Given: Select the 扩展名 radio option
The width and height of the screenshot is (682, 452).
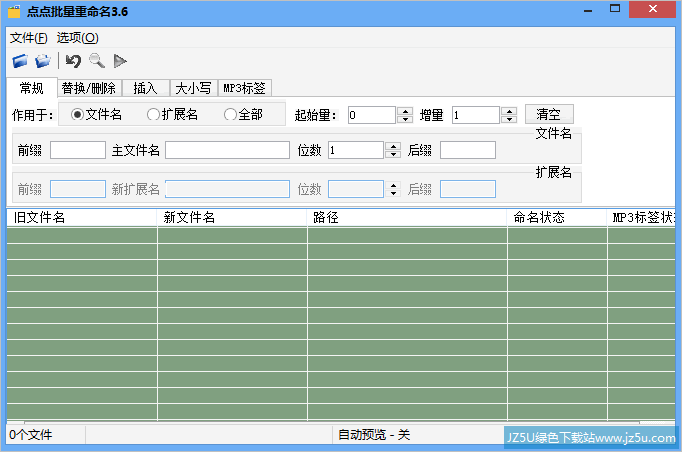Looking at the screenshot, I should (x=172, y=115).
